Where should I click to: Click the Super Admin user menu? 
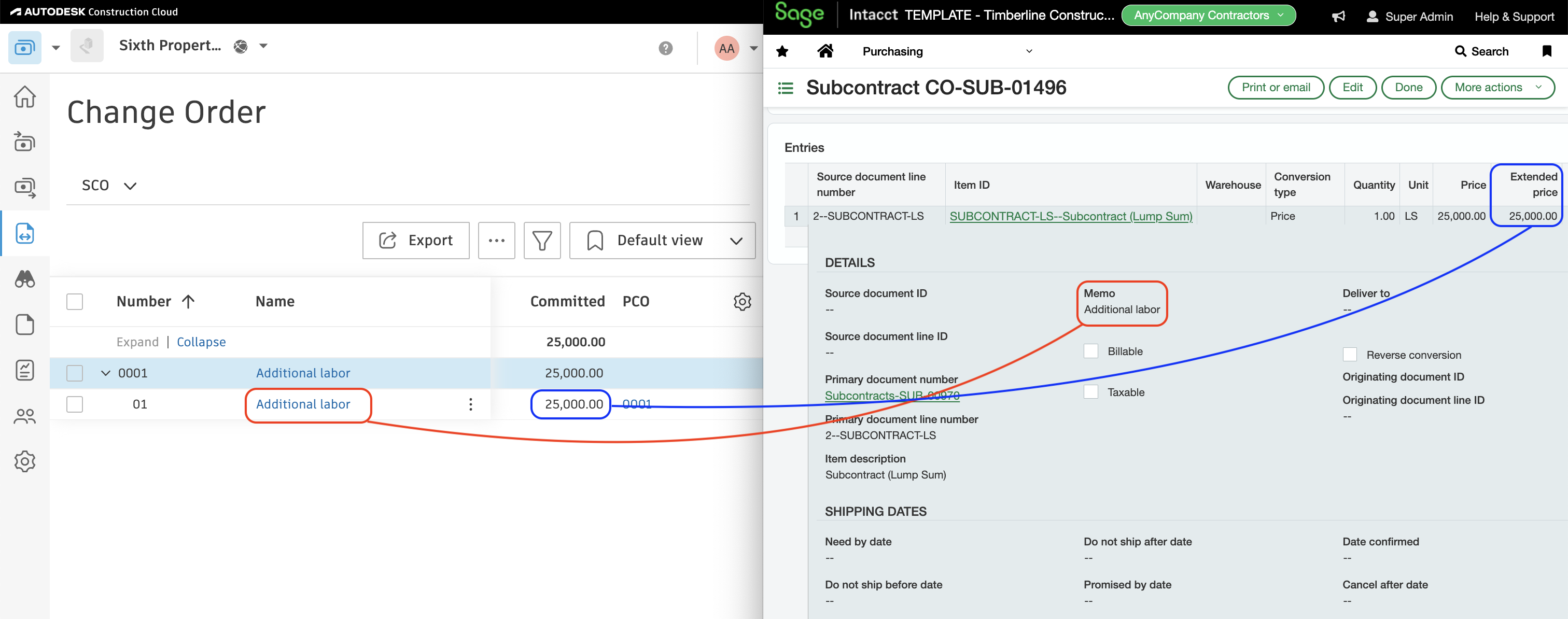coord(1409,17)
